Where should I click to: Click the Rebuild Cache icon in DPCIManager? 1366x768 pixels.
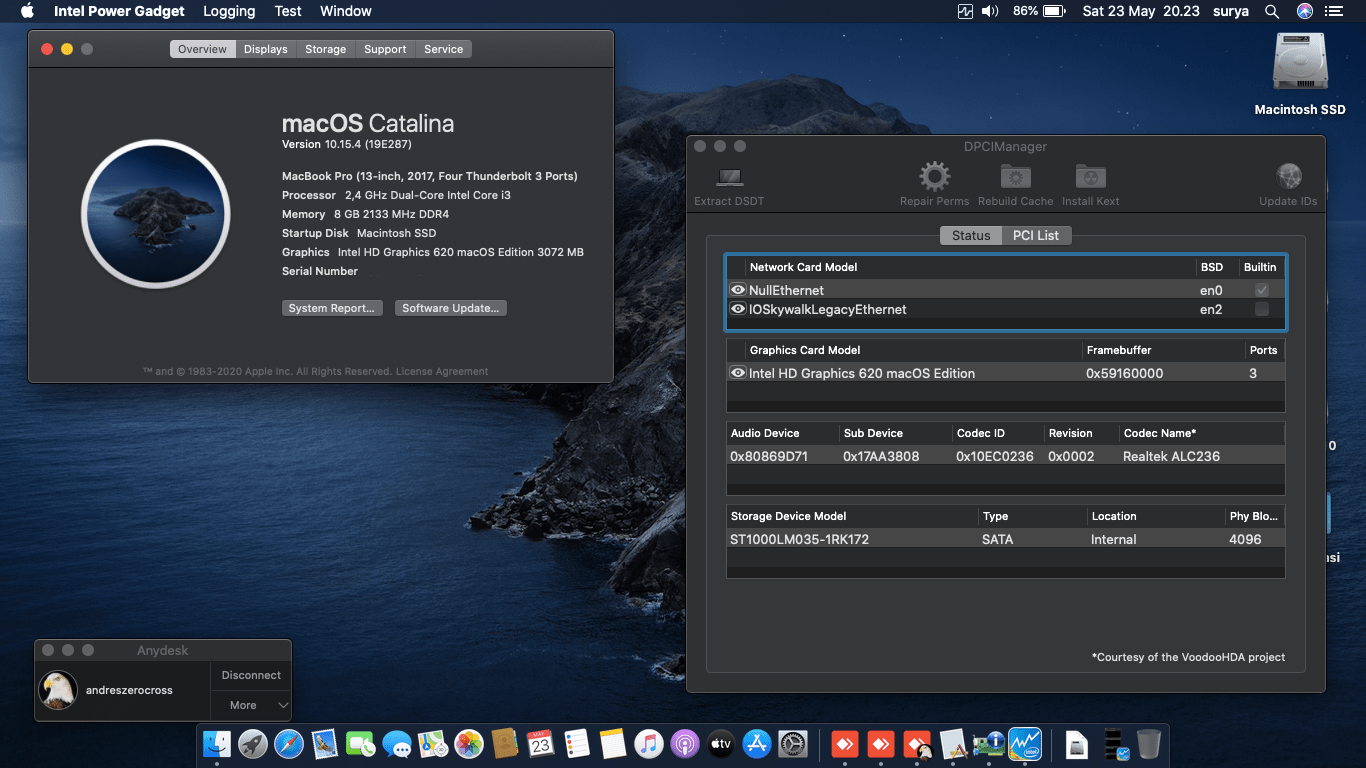pos(1015,178)
